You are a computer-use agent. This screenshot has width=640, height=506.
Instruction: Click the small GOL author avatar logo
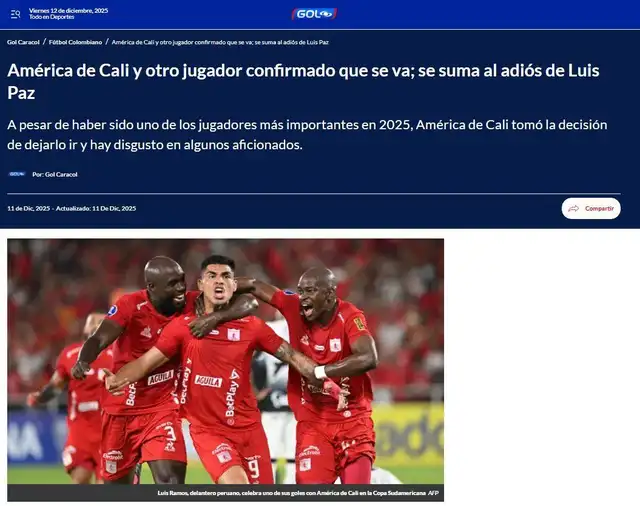[x=17, y=174]
